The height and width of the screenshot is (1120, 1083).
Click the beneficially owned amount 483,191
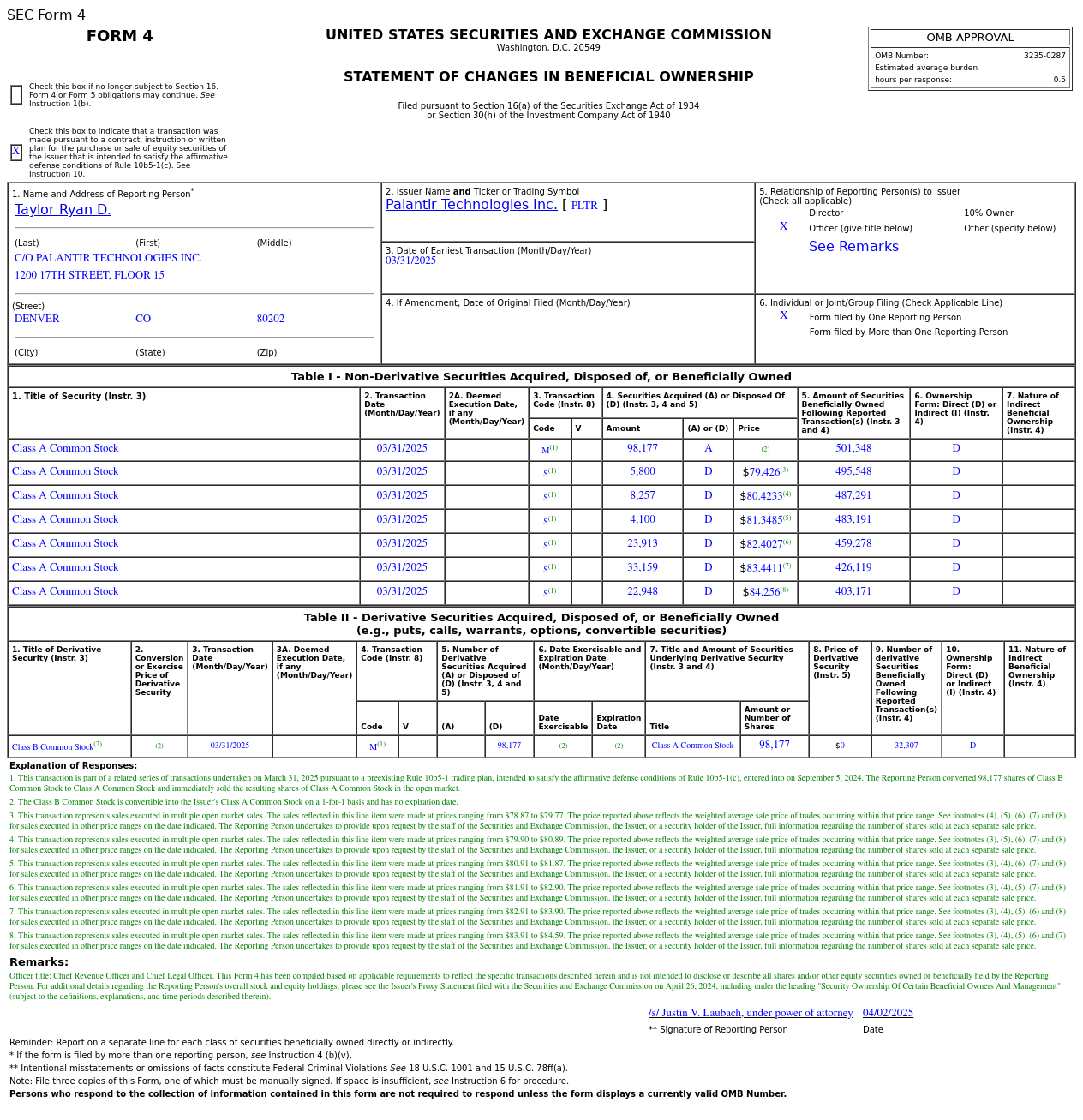tap(853, 519)
